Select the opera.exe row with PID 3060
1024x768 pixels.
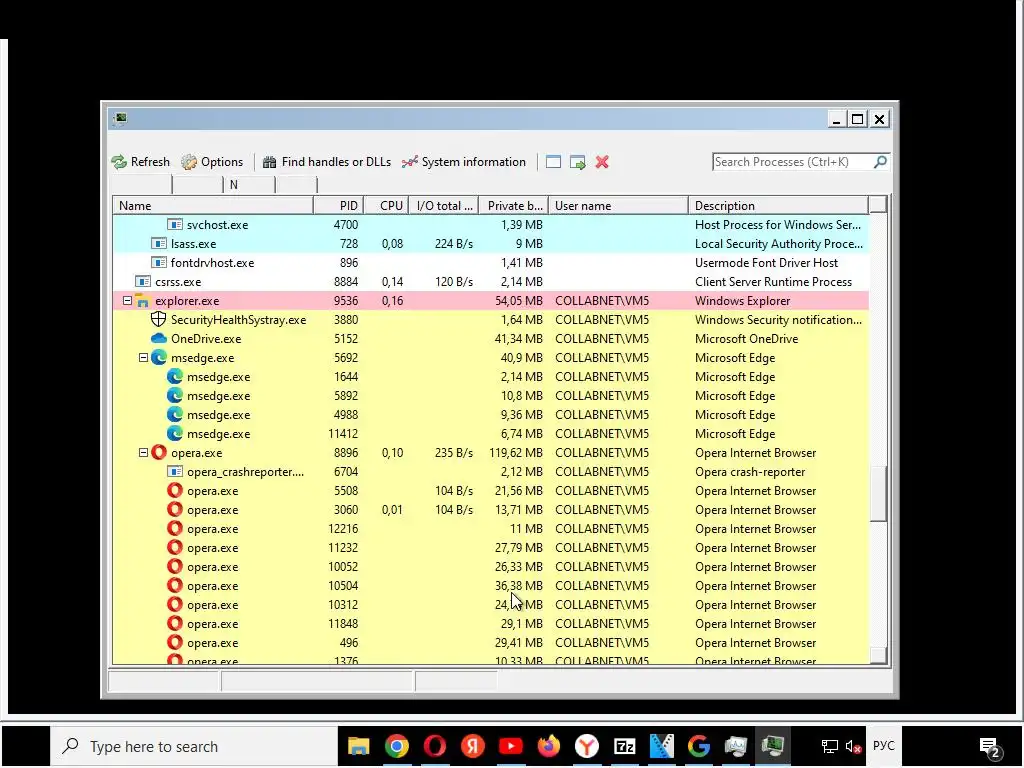490,509
